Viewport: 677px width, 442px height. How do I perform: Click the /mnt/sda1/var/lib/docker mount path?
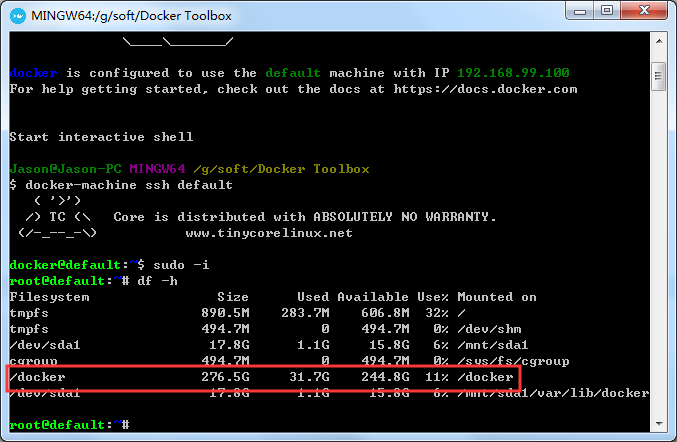[x=553, y=393]
